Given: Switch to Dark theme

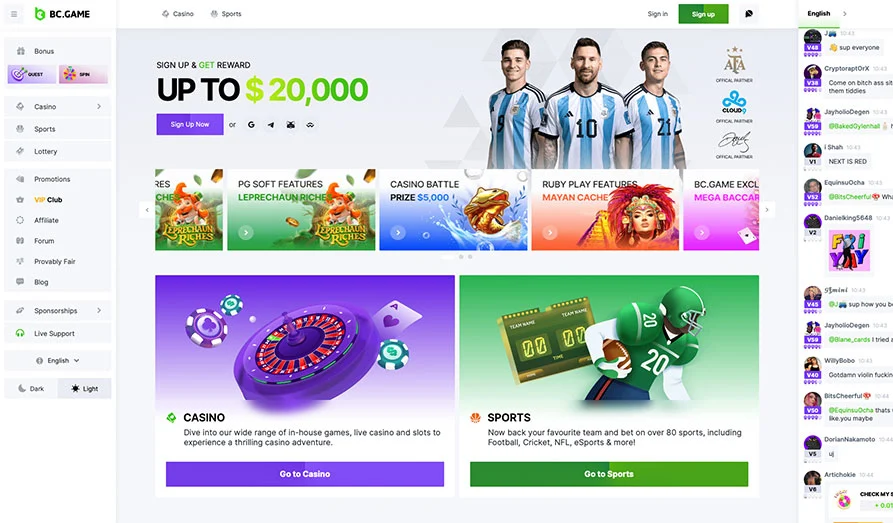Looking at the screenshot, I should click(31, 389).
